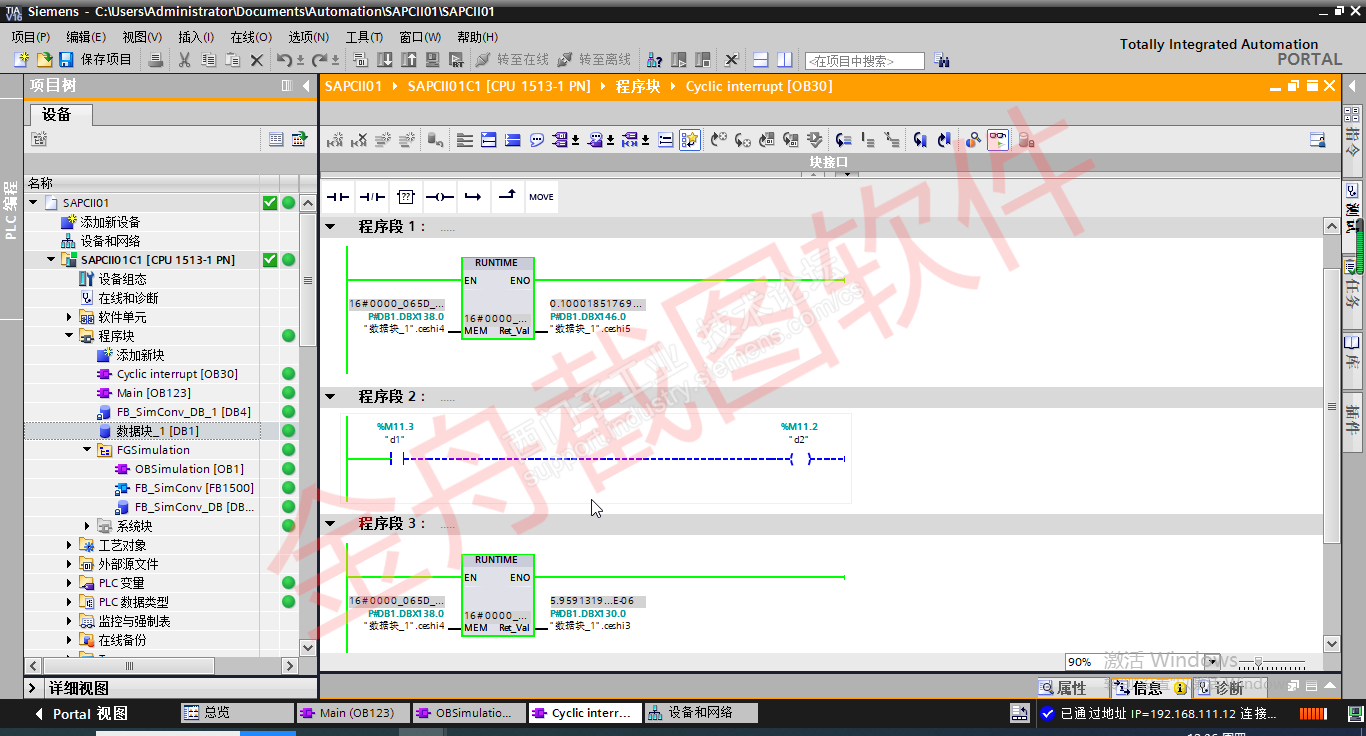This screenshot has height=736, width=1366.
Task: Toggle program status monitoring with glasses icon
Action: pos(998,140)
